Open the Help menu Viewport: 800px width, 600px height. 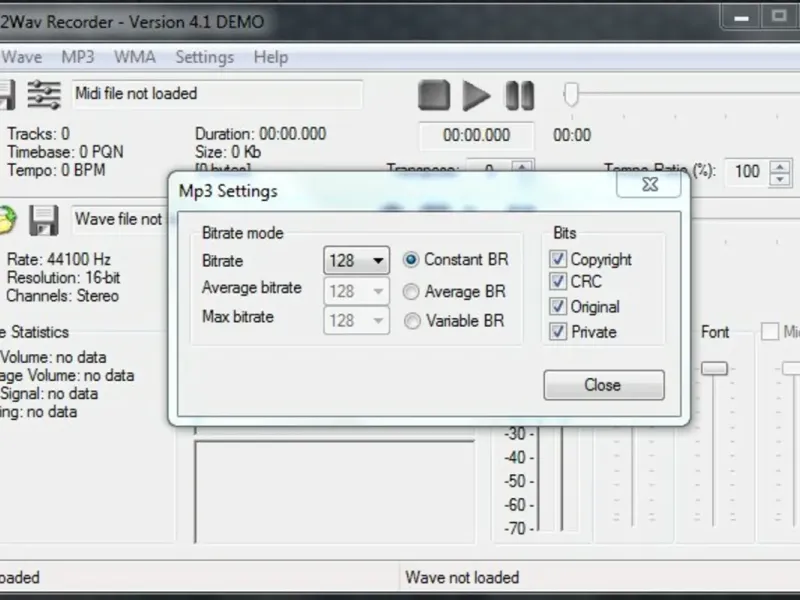coord(271,57)
